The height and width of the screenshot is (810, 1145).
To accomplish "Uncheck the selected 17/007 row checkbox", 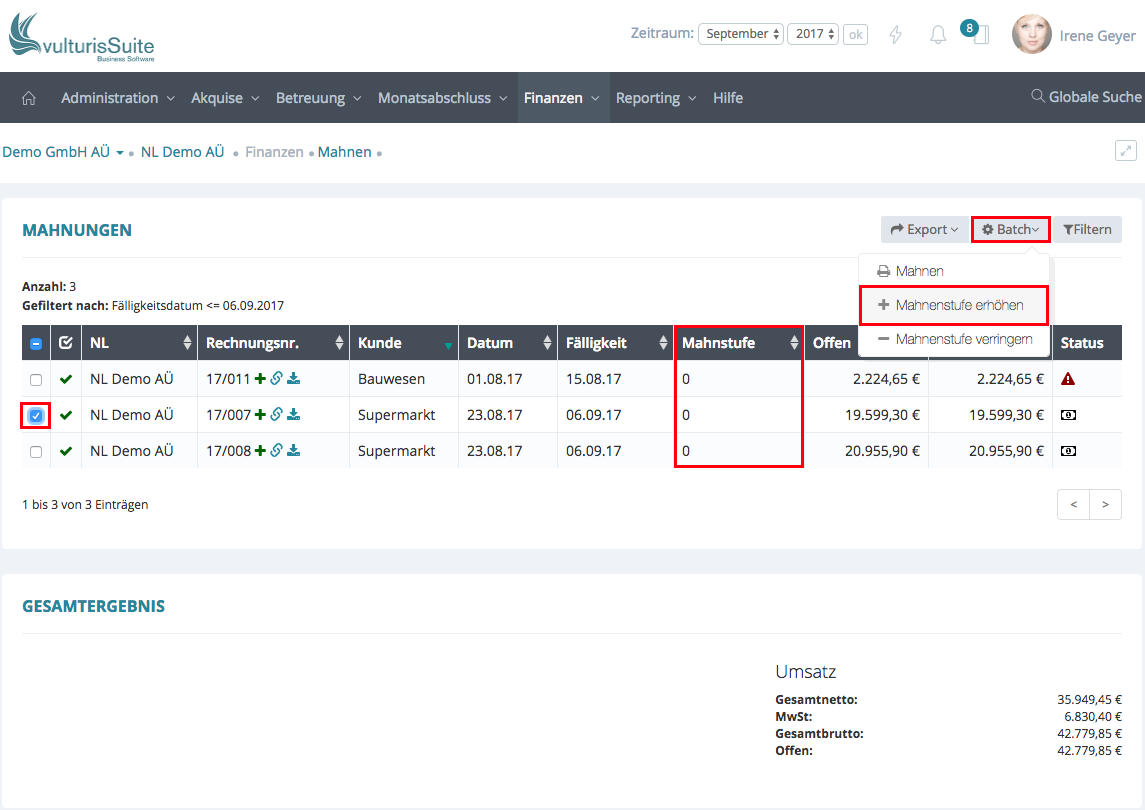I will (x=36, y=416).
